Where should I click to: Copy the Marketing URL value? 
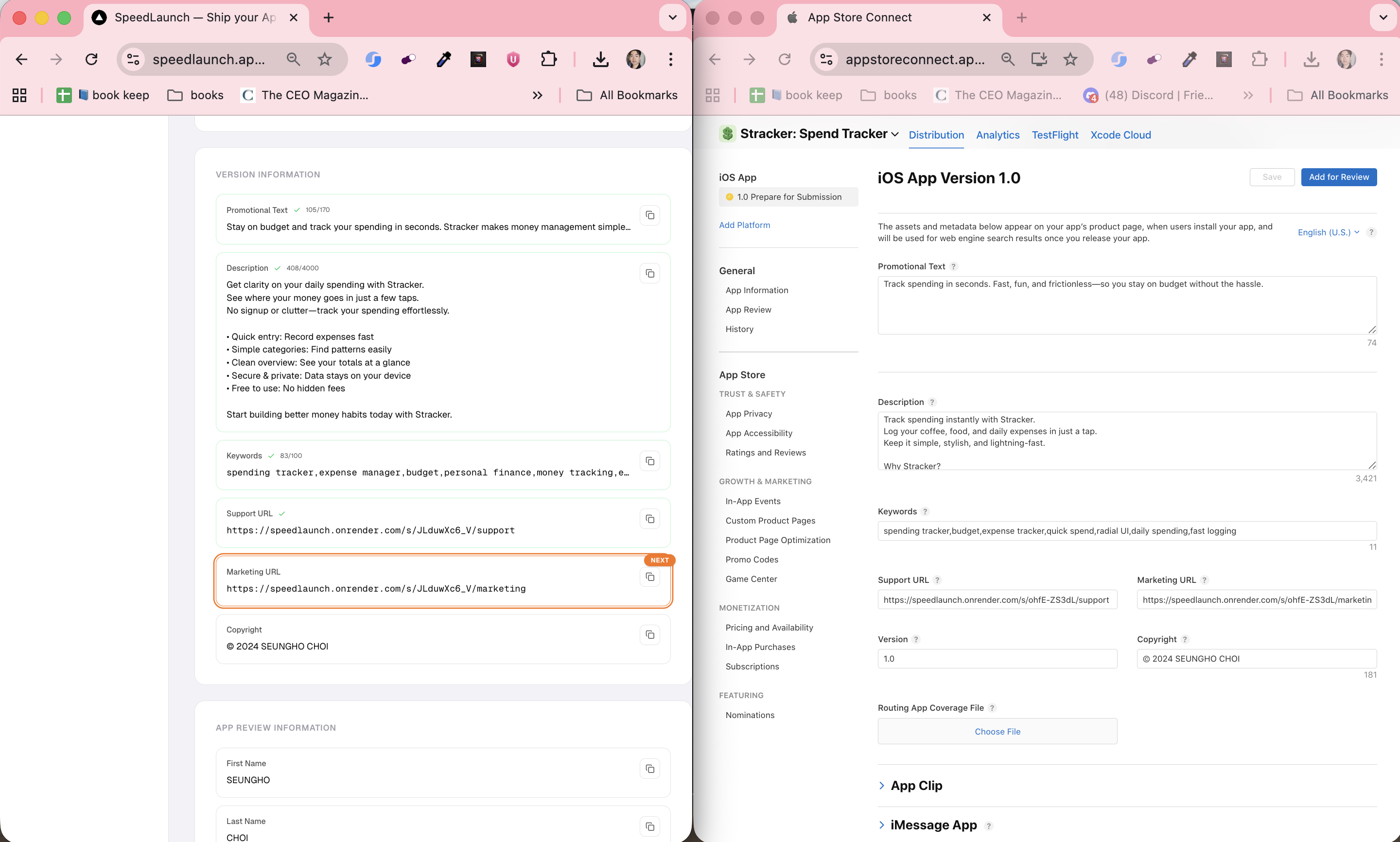point(649,577)
